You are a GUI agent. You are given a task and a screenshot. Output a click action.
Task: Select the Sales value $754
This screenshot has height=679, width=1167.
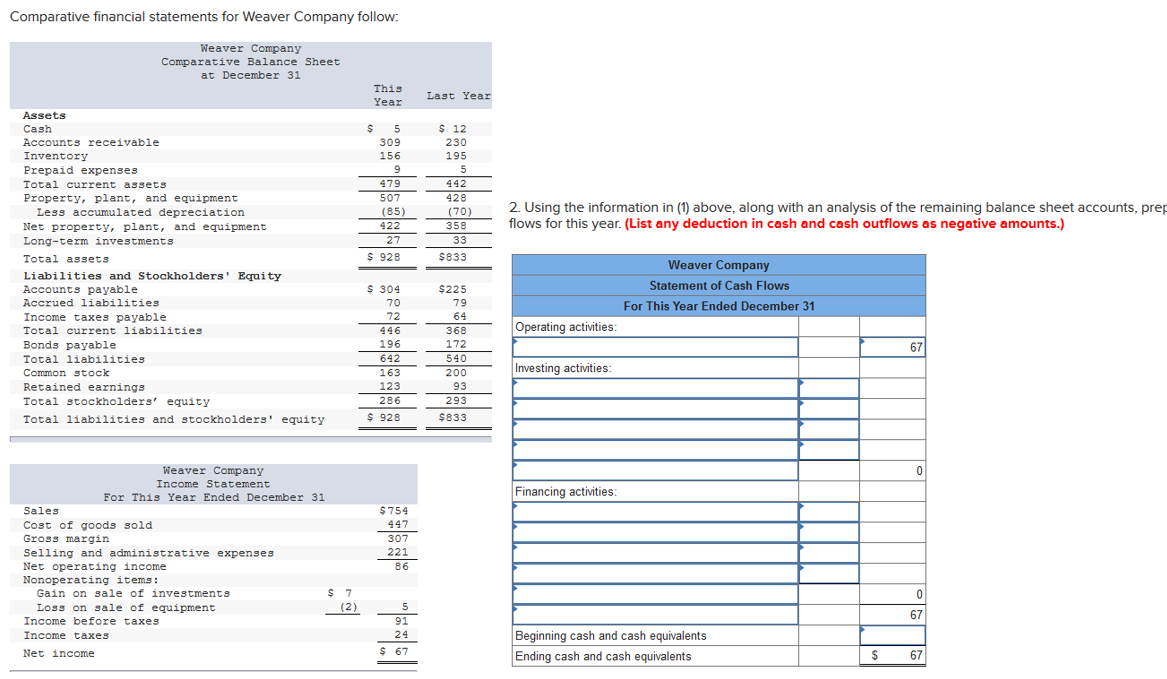pos(394,511)
